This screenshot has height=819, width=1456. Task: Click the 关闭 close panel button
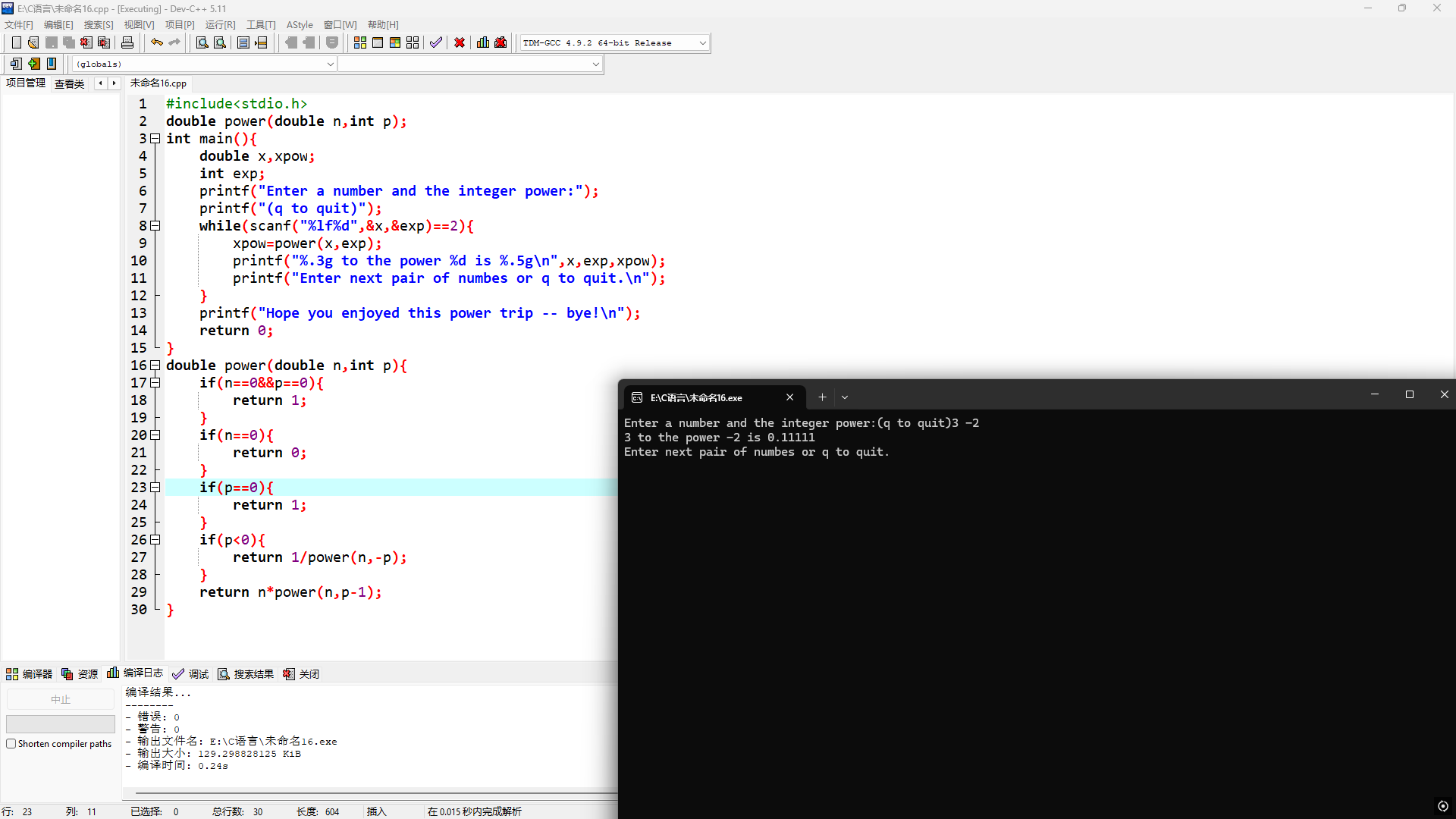click(301, 674)
